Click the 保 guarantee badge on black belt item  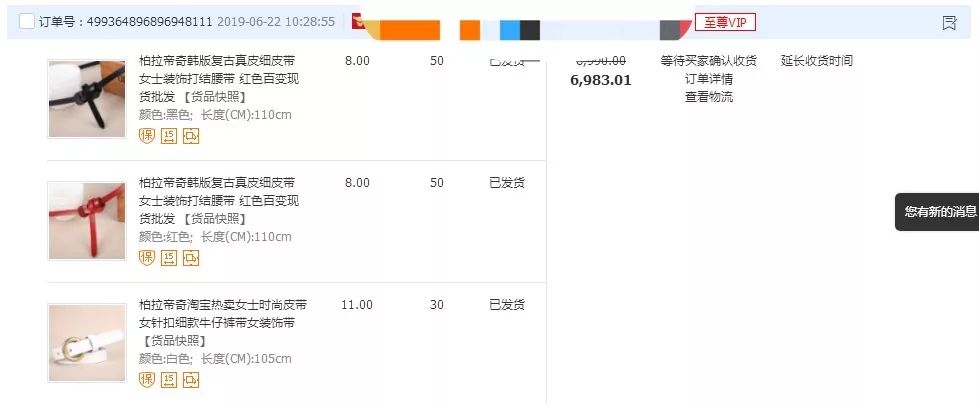(x=147, y=135)
